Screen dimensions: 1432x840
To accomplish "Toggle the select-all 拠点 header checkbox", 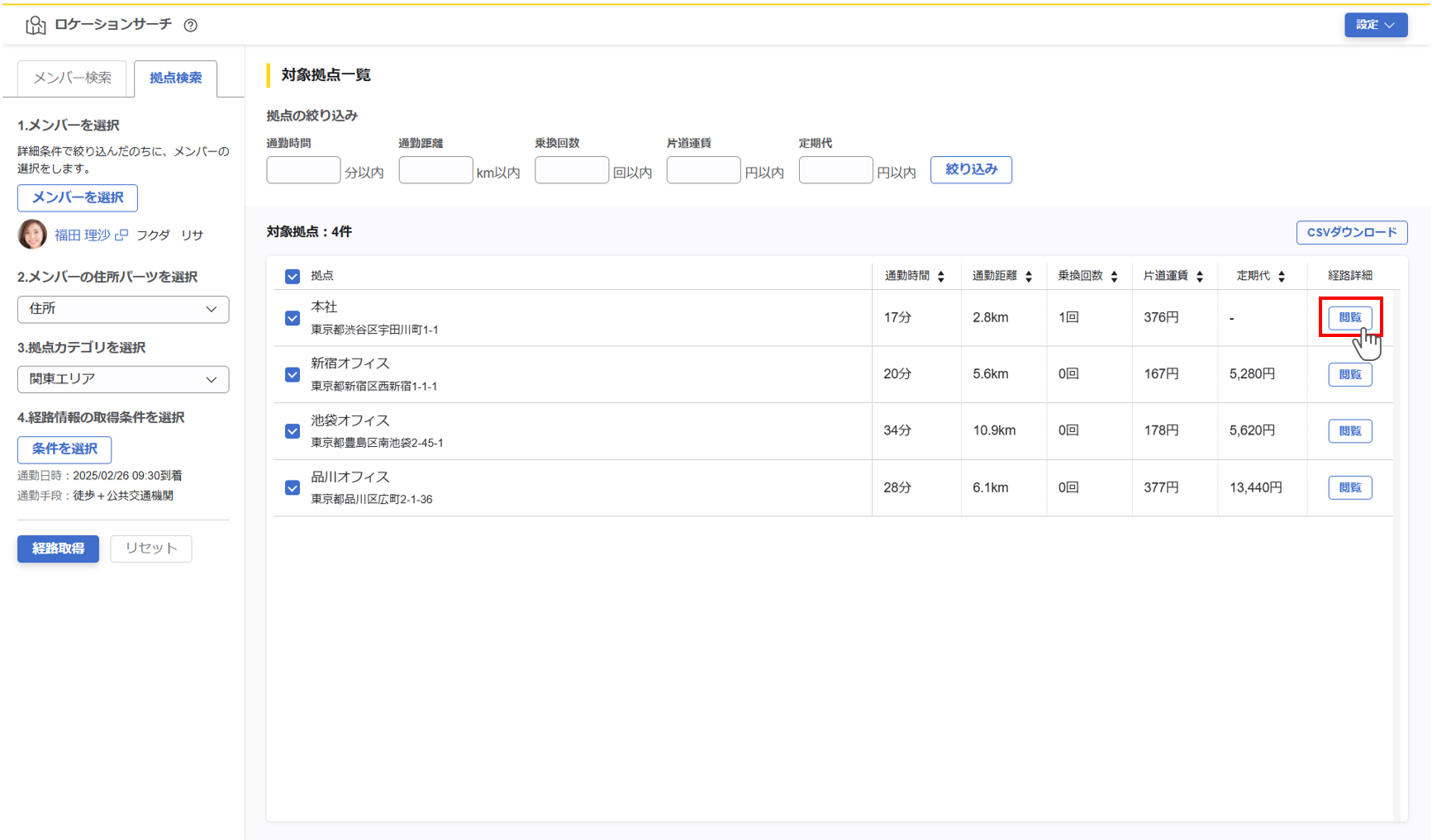I will [293, 277].
